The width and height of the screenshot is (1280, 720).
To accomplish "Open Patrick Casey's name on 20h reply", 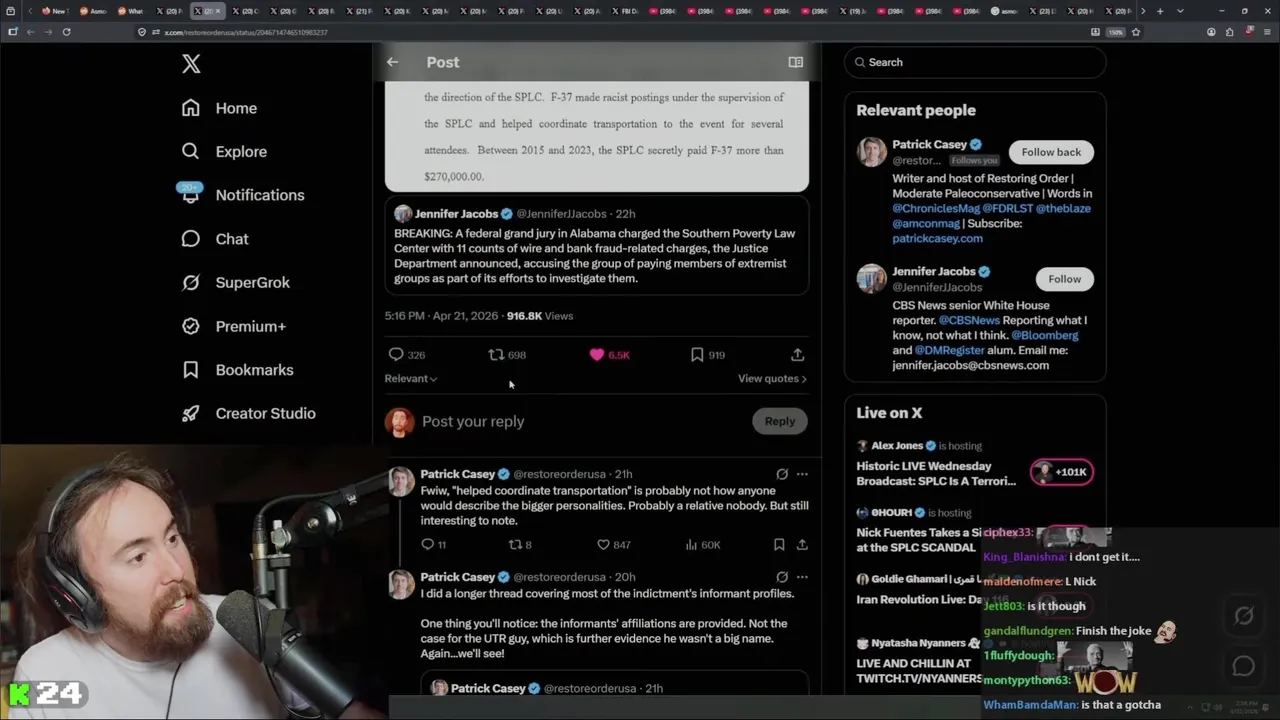I will tap(458, 577).
